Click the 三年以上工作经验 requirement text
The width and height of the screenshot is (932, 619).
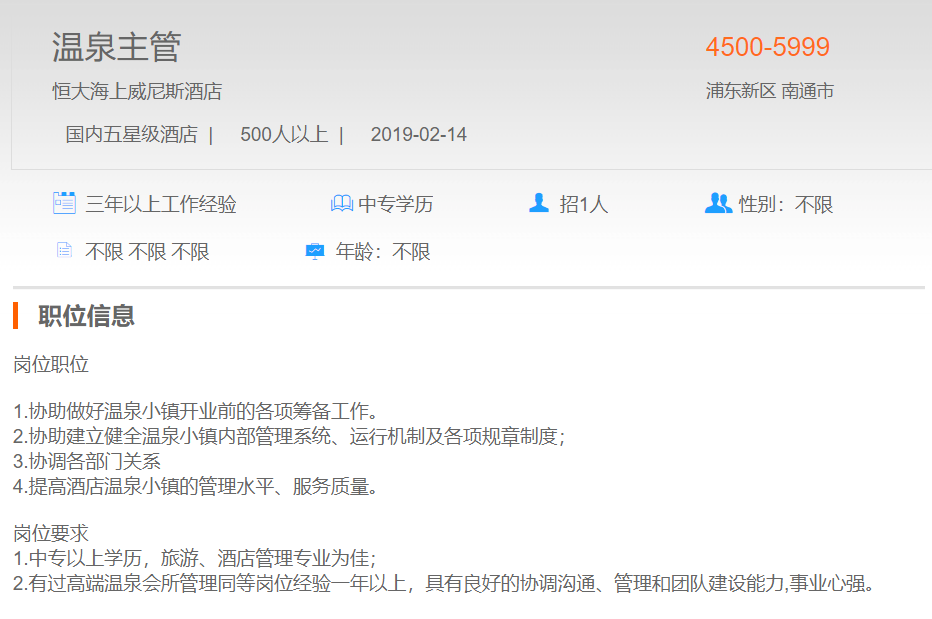pyautogui.click(x=161, y=205)
